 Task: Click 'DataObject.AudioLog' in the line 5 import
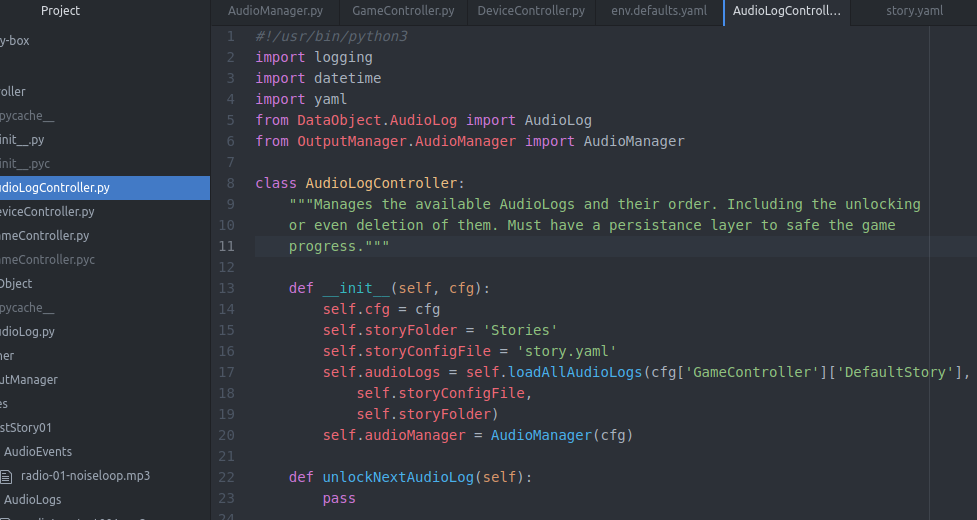pyautogui.click(x=377, y=120)
